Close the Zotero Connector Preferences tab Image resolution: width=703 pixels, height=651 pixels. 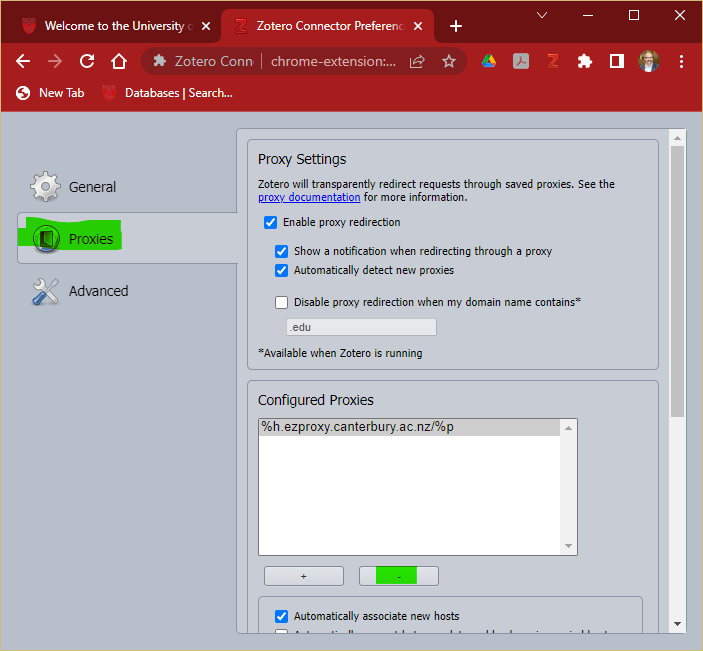tap(418, 26)
